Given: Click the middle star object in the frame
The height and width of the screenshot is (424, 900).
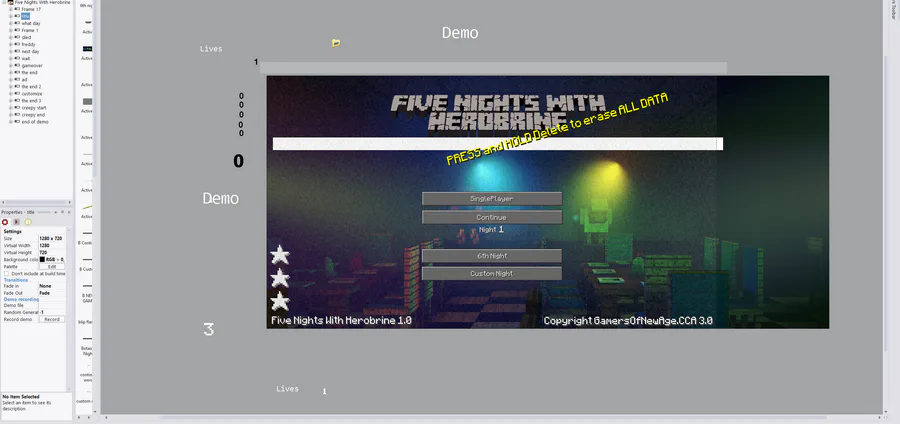Looking at the screenshot, I should (280, 278).
